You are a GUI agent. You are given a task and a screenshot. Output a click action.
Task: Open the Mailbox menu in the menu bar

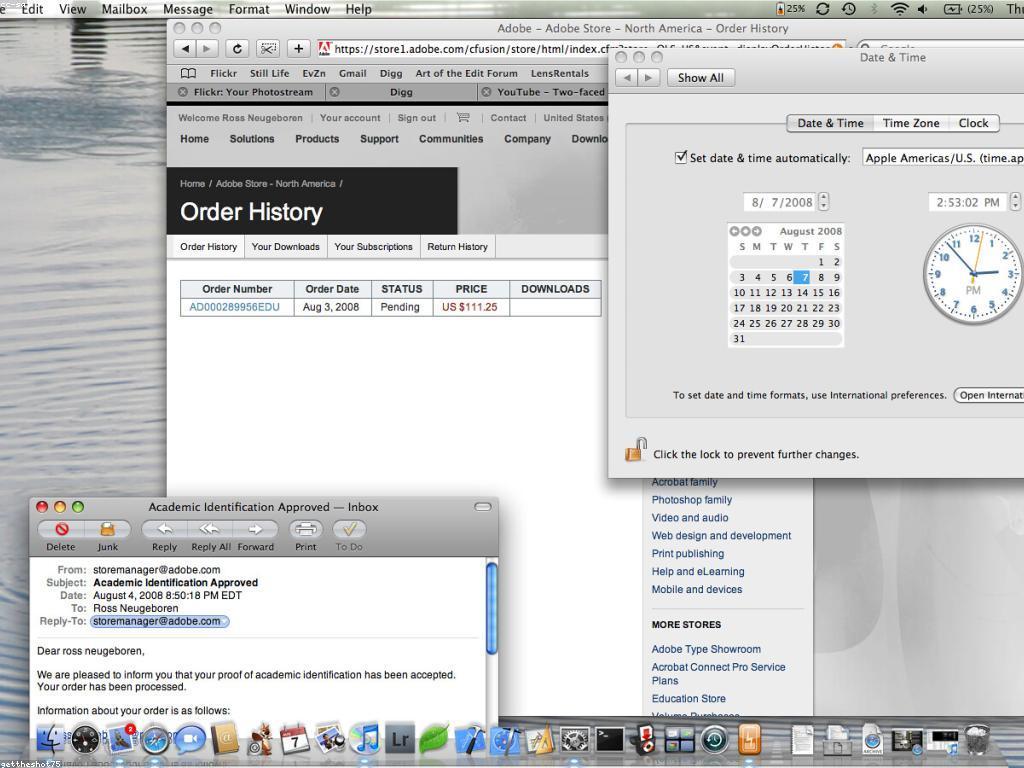coord(124,9)
